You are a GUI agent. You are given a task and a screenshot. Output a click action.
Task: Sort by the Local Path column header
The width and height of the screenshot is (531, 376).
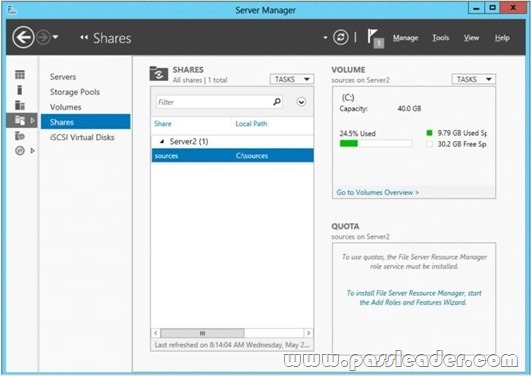pos(251,124)
